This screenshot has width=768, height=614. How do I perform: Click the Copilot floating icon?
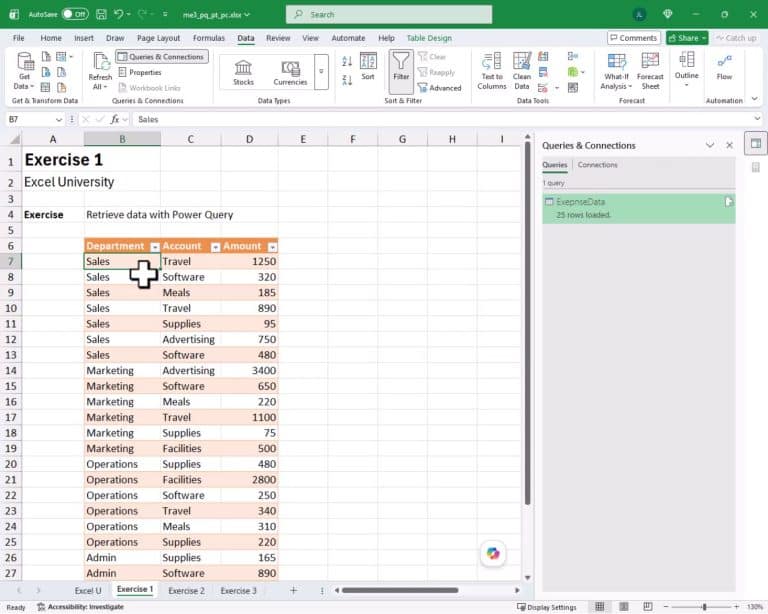[493, 553]
